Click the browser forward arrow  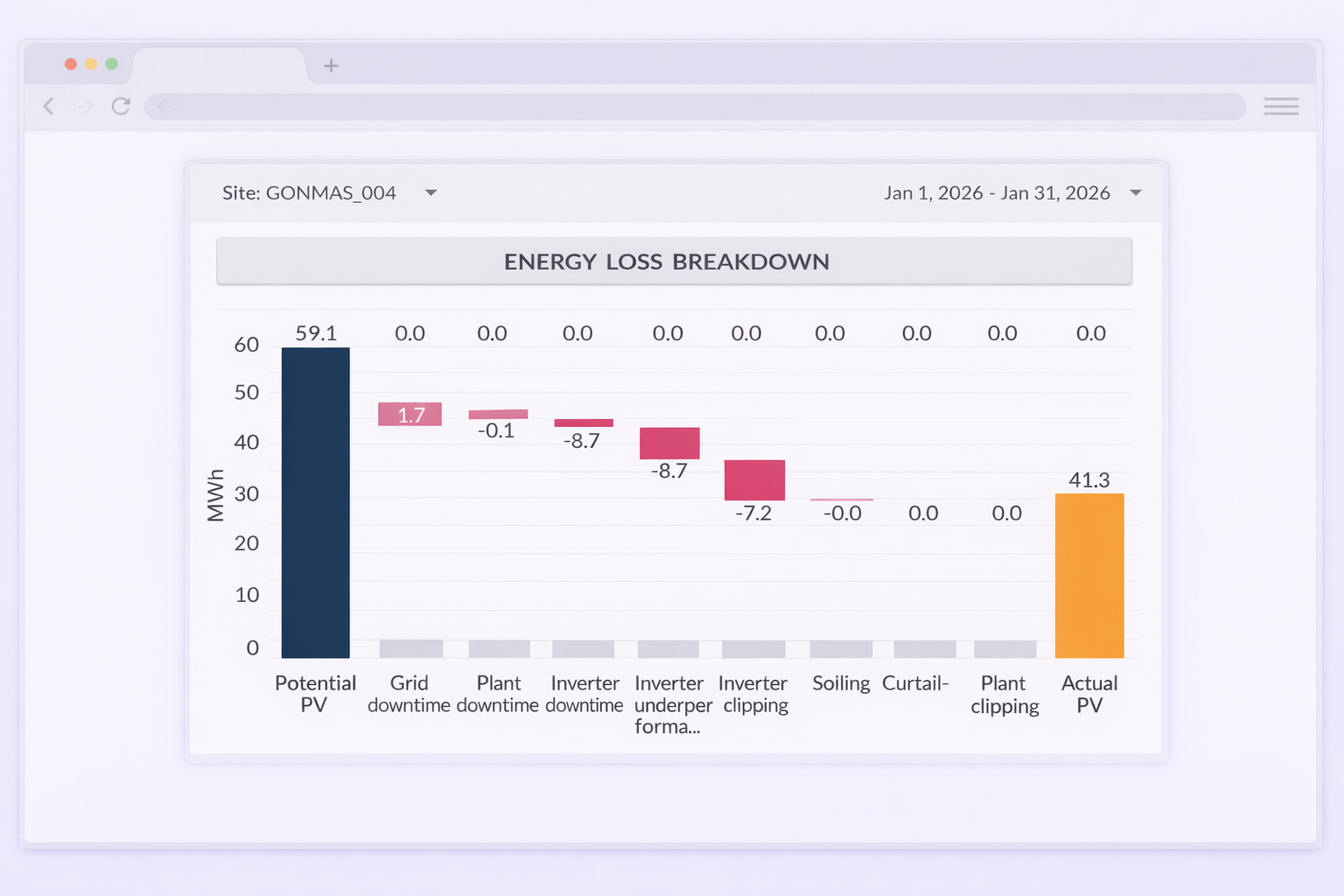pos(85,107)
